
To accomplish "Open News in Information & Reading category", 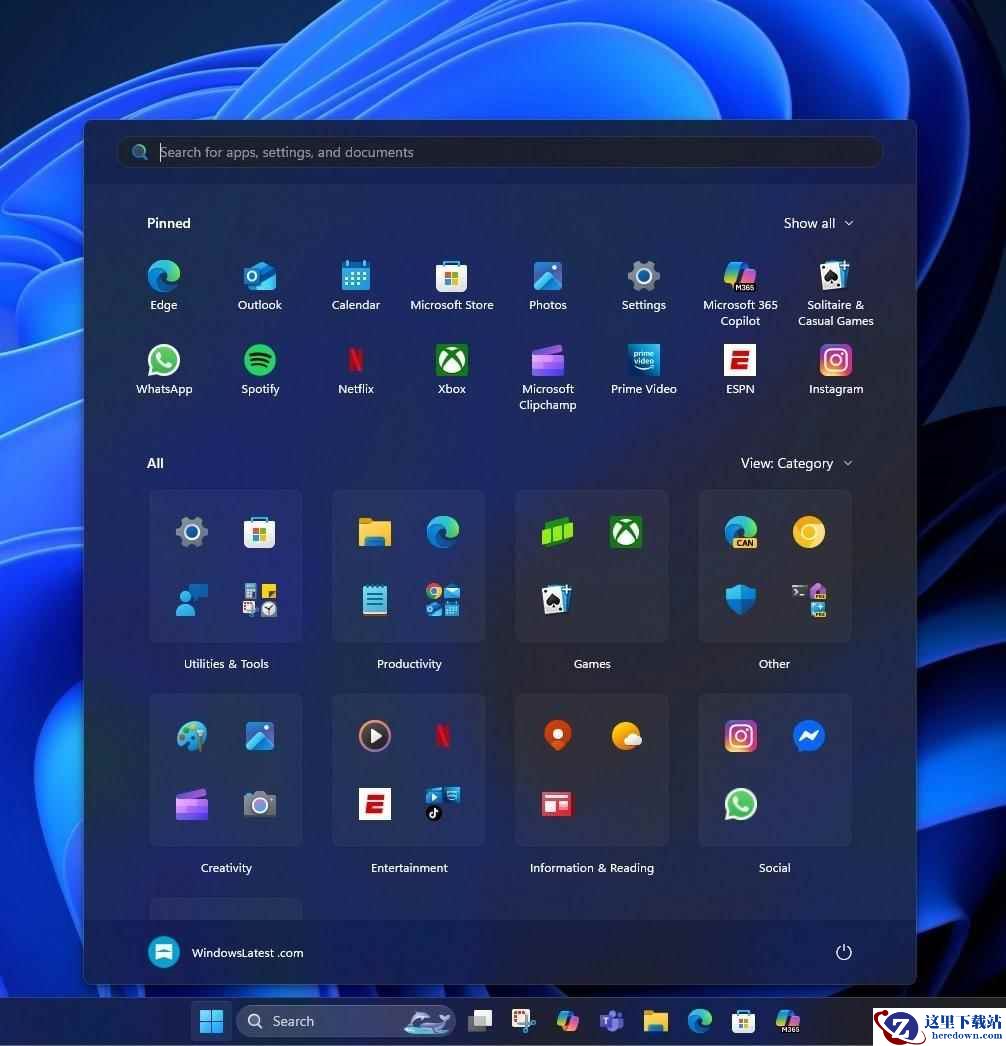I will (557, 805).
